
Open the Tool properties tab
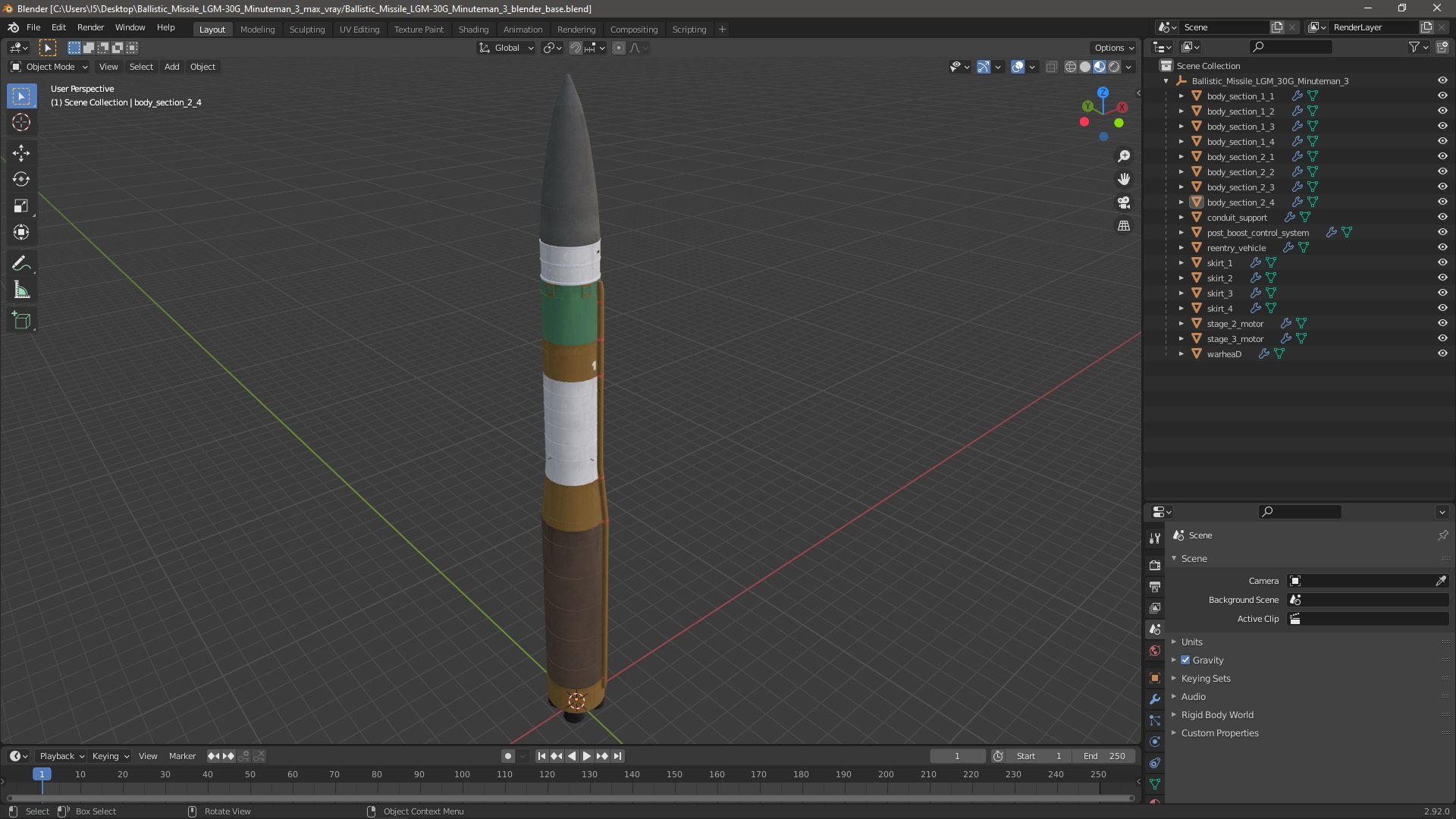pyautogui.click(x=1155, y=538)
